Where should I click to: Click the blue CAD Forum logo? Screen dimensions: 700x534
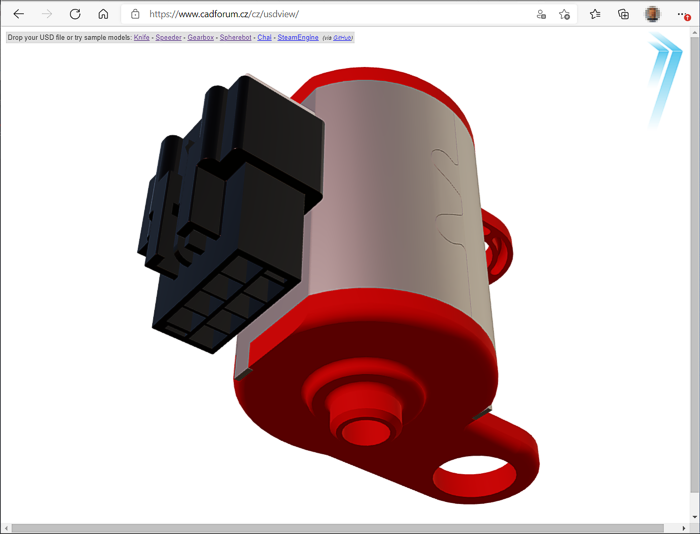pyautogui.click(x=664, y=78)
